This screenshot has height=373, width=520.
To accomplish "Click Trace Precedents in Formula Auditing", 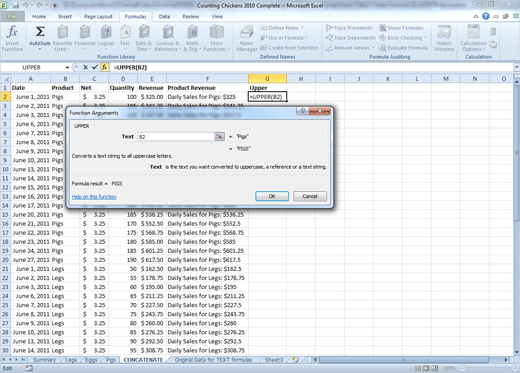I will coord(349,28).
